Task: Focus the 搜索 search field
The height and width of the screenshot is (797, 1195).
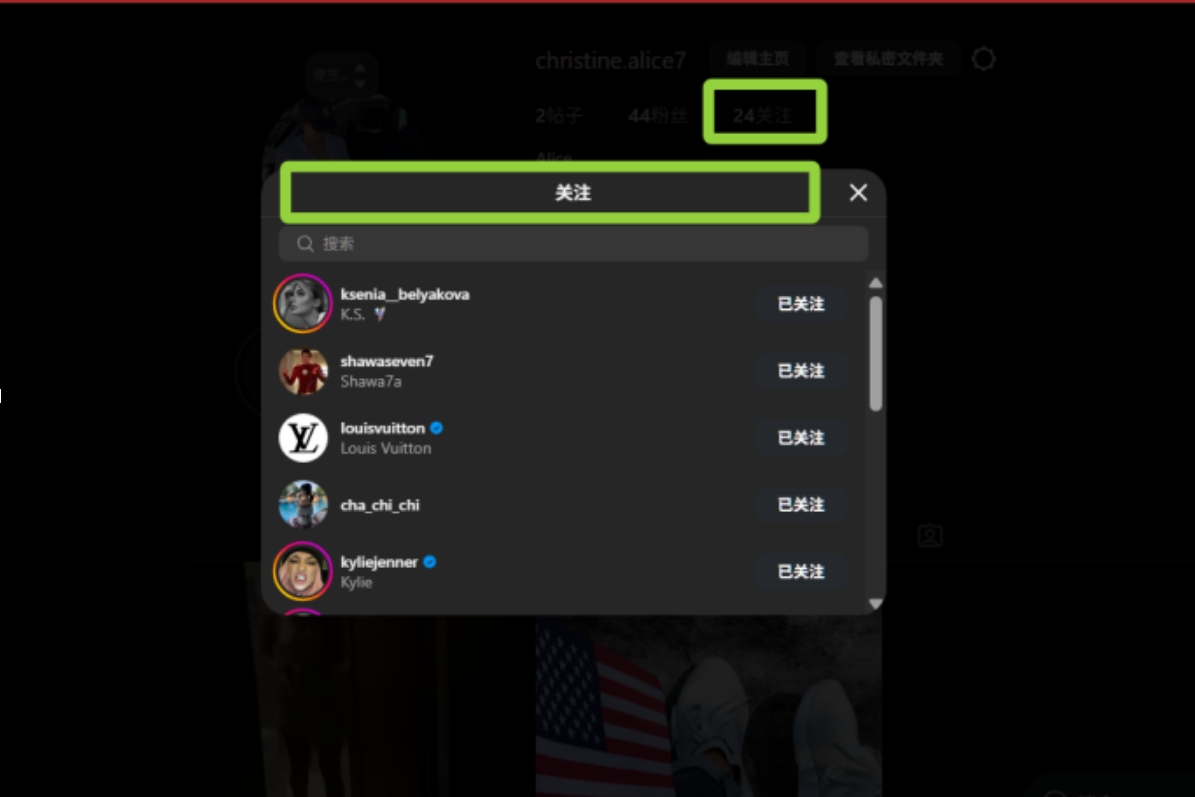Action: tap(573, 244)
